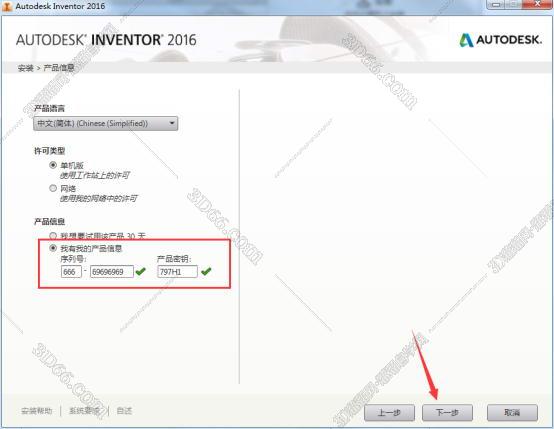This screenshot has height=429, width=554.
Task: Select the 单机版 standalone license radio button
Action: tap(53, 165)
